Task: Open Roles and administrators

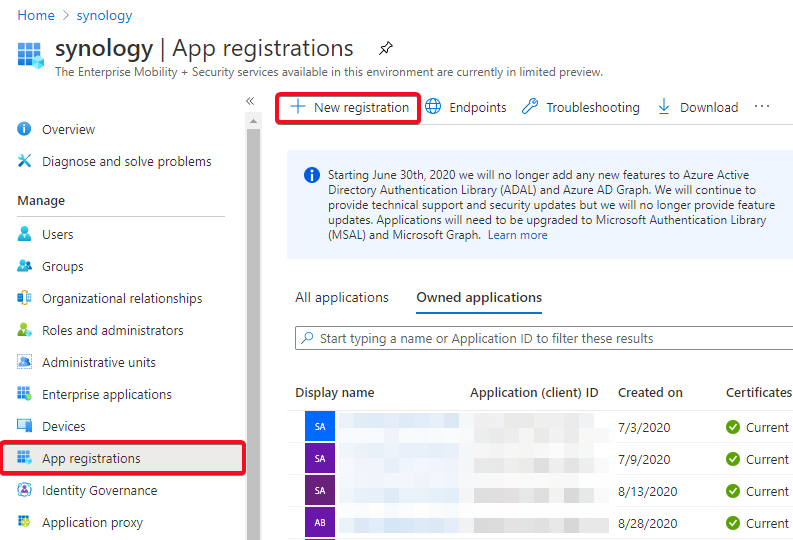Action: pos(113,330)
